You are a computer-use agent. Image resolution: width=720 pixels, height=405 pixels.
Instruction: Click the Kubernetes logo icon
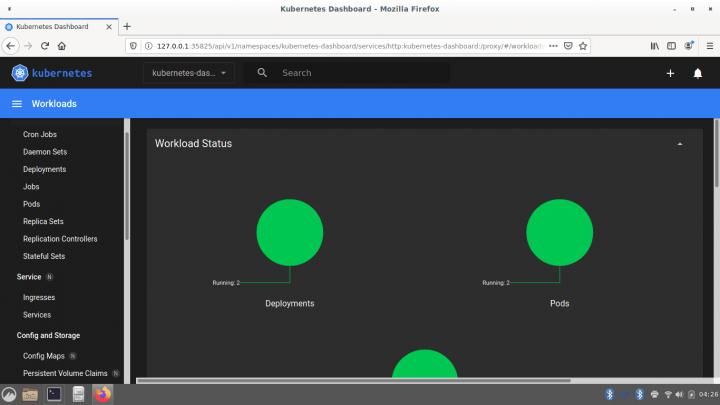point(20,73)
